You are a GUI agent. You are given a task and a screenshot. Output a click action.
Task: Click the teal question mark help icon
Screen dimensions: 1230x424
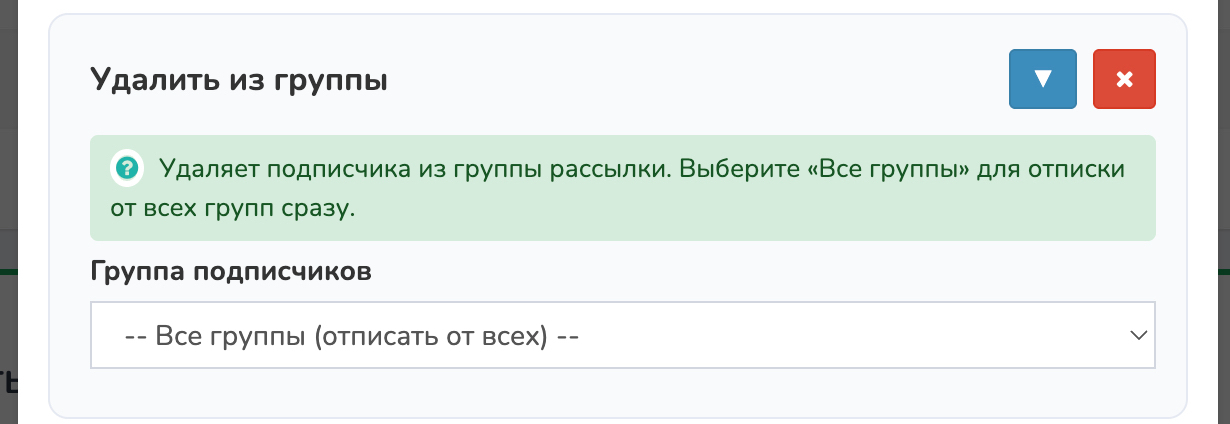pyautogui.click(x=126, y=167)
